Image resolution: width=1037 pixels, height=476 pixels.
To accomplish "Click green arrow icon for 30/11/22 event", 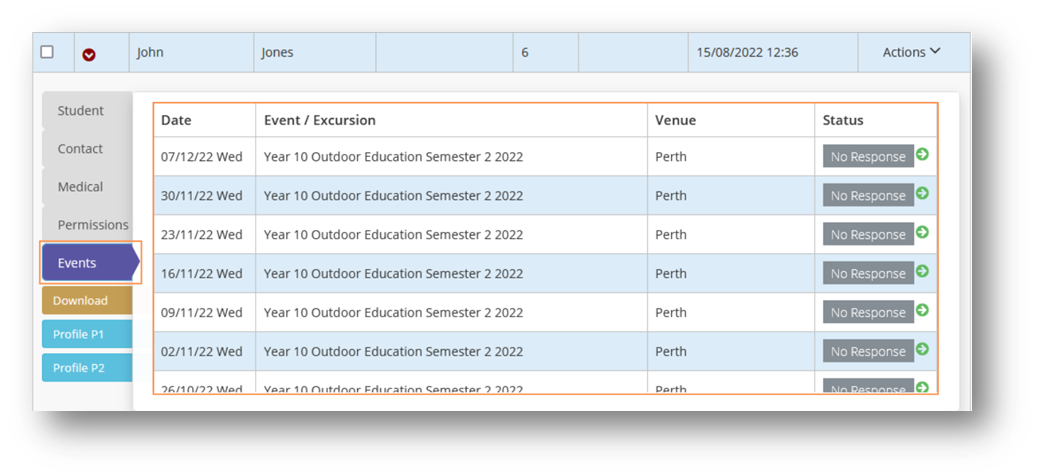I will (923, 193).
